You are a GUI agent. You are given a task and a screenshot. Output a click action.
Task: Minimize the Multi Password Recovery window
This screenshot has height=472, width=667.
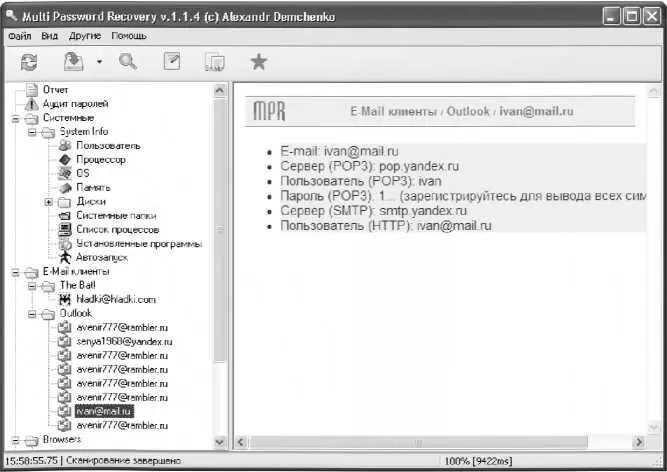[611, 17]
